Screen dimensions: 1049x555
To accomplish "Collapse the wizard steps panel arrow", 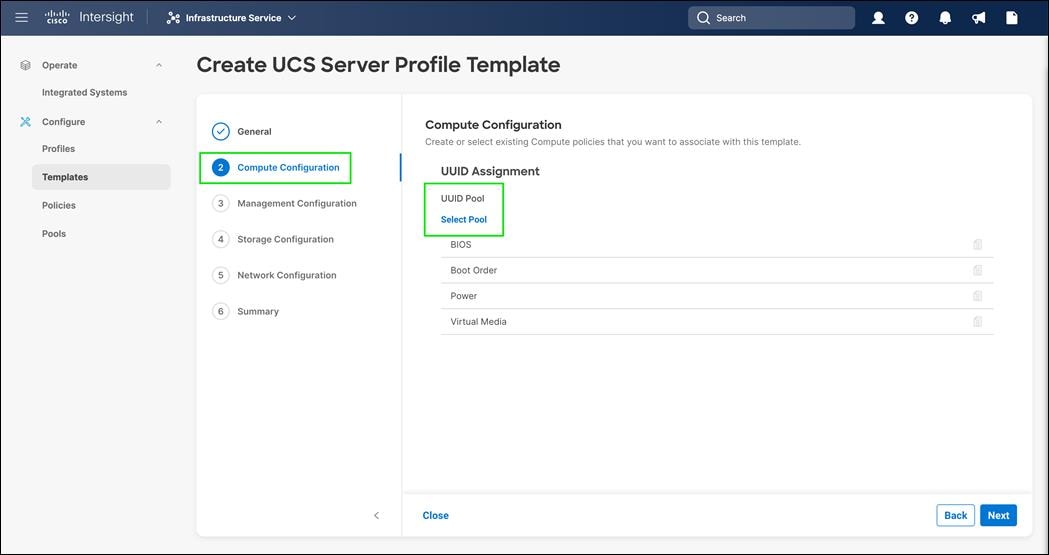I will coord(376,516).
